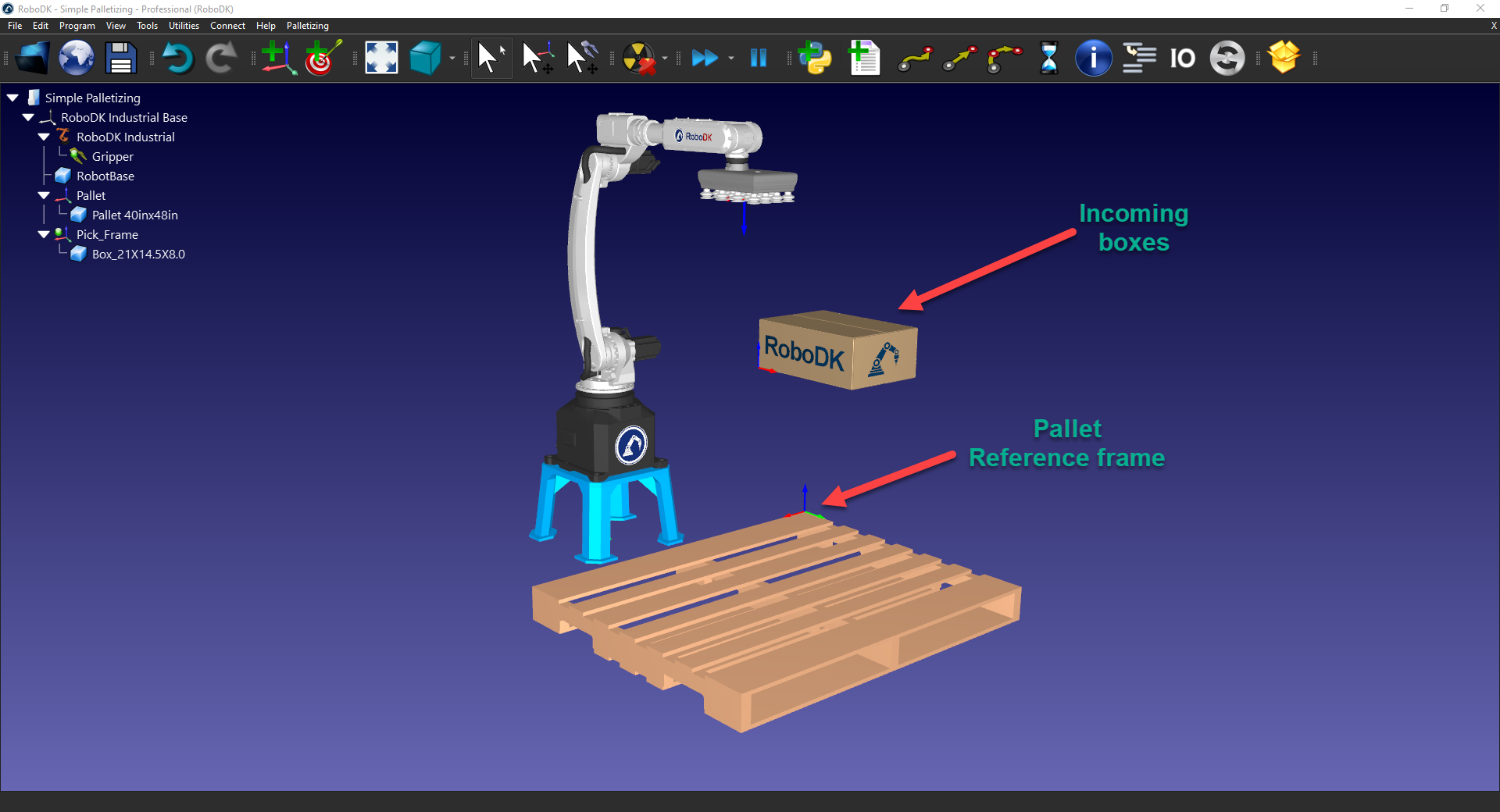This screenshot has width=1500, height=812.
Task: Add a show message instruction
Action: click(x=1094, y=58)
